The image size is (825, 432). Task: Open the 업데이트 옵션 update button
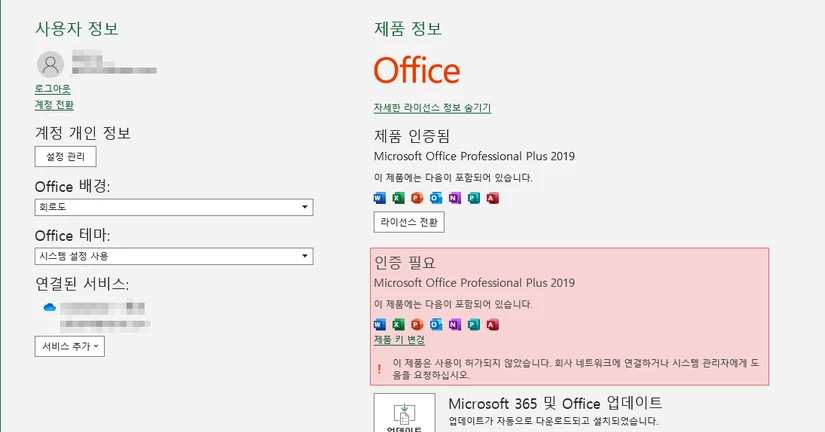click(x=405, y=414)
